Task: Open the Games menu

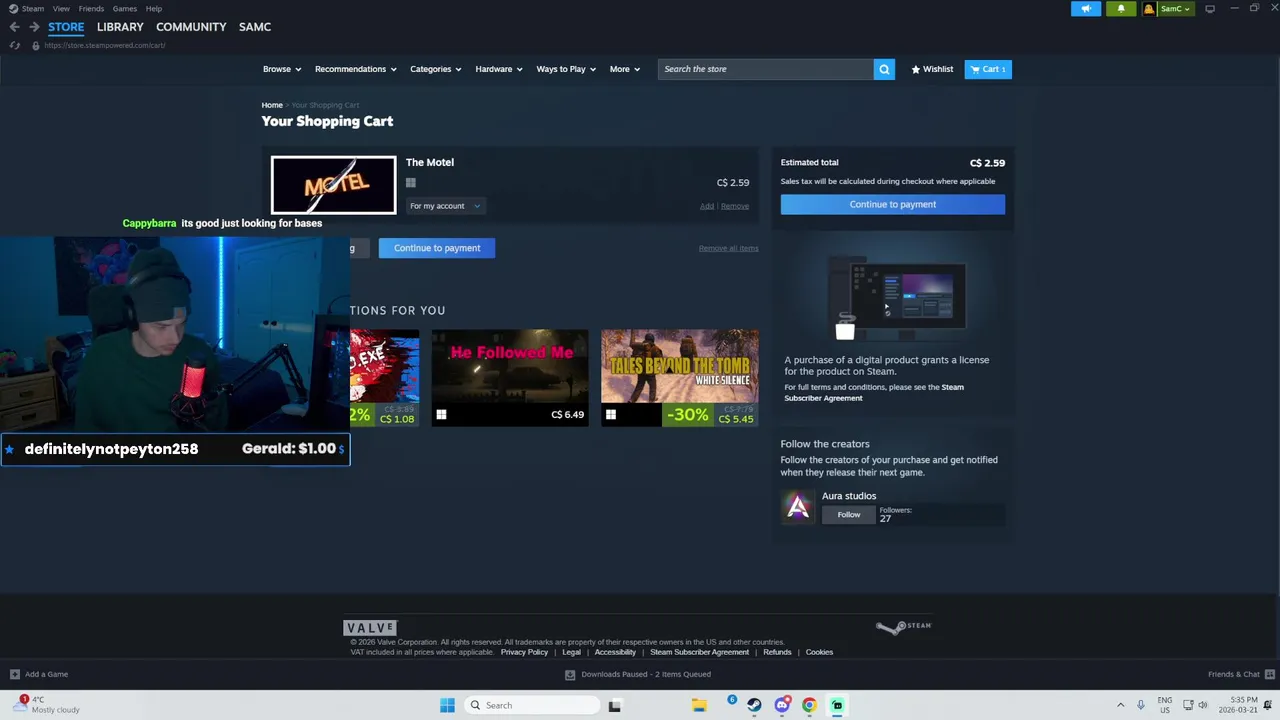Action: pos(125,9)
